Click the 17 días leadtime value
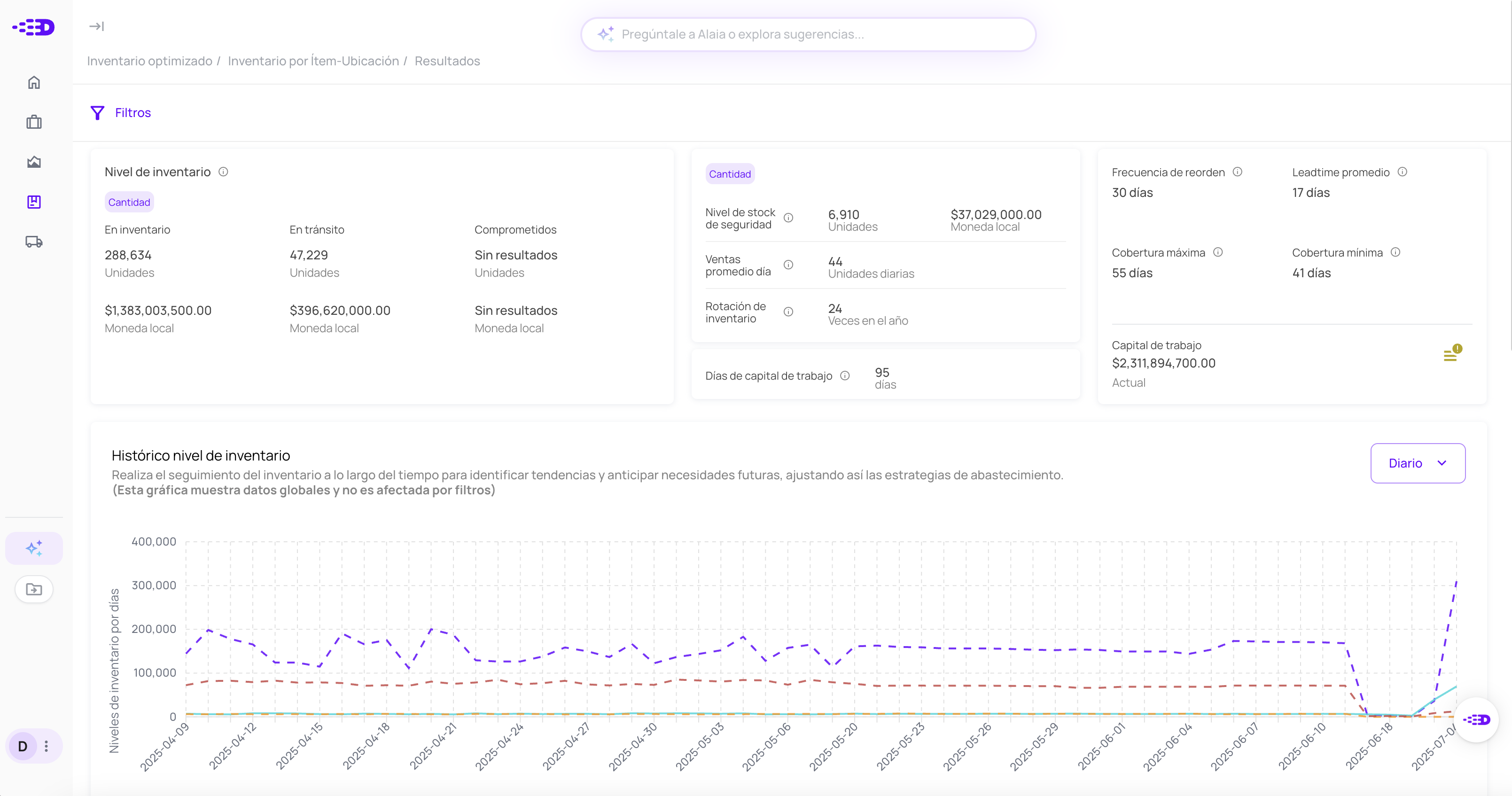Screen dimensions: 1512x796 pos(1311,193)
